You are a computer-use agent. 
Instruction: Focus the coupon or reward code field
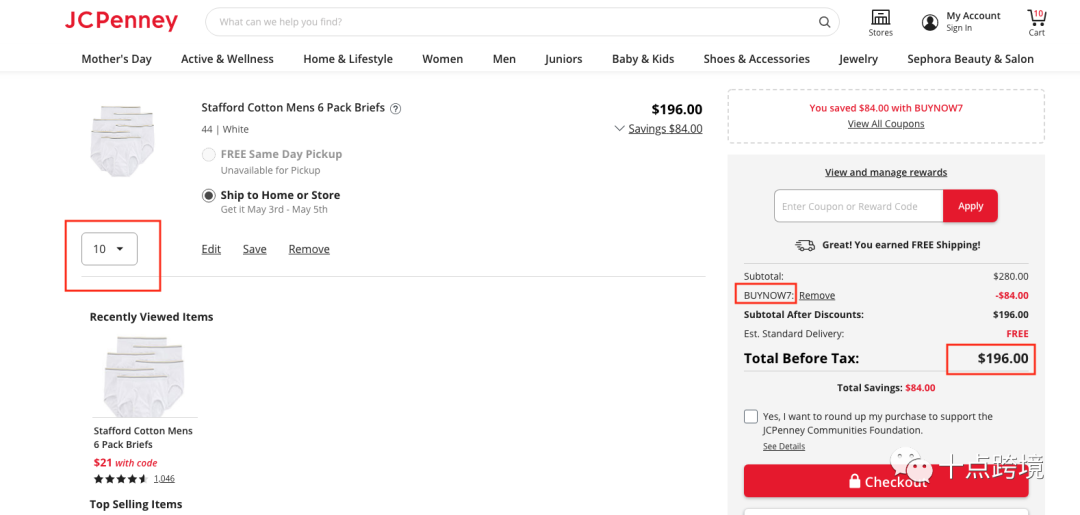point(858,206)
